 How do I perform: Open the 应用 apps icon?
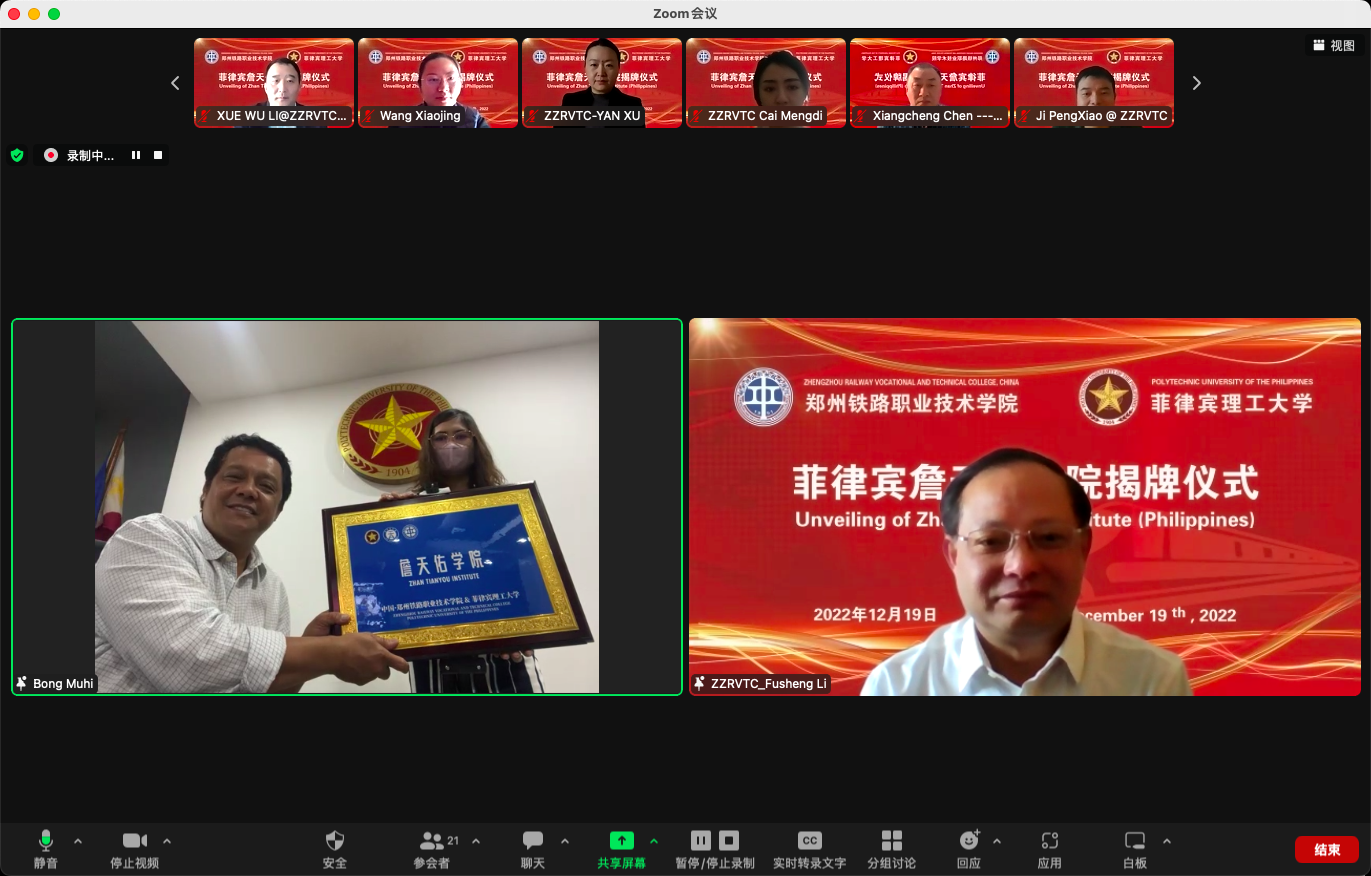point(1049,840)
